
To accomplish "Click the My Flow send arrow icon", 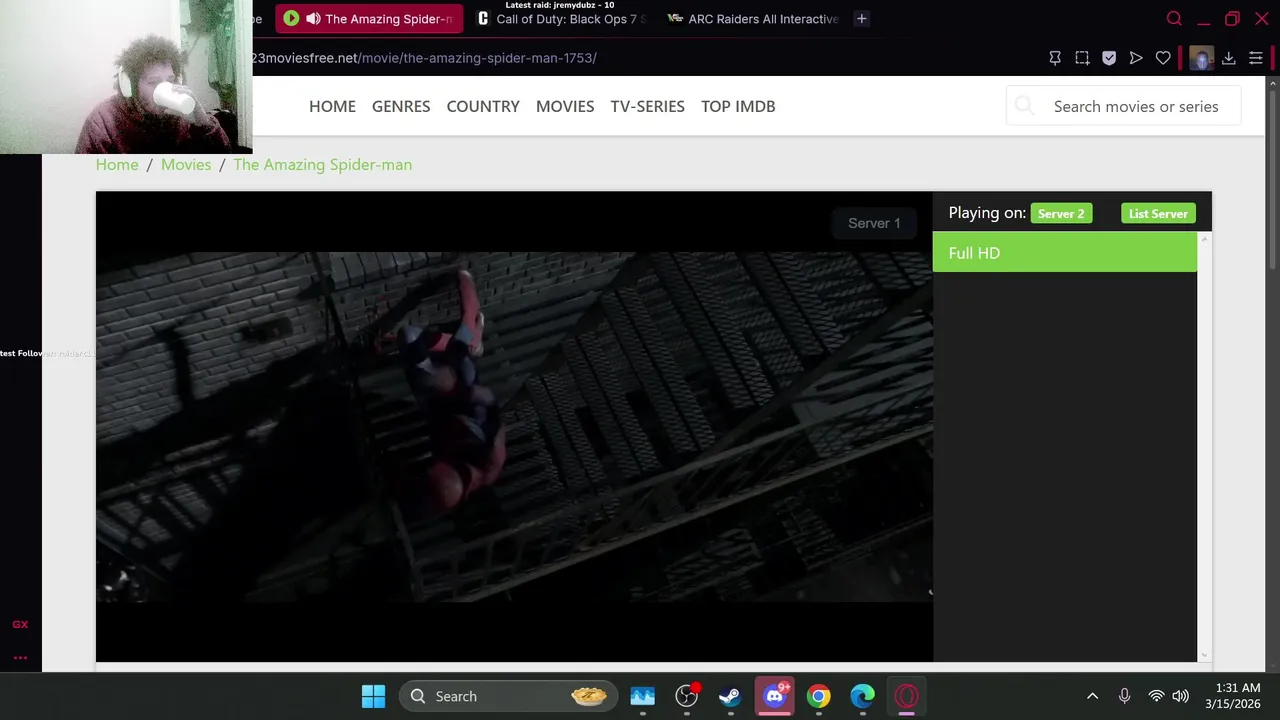I will (x=1136, y=58).
